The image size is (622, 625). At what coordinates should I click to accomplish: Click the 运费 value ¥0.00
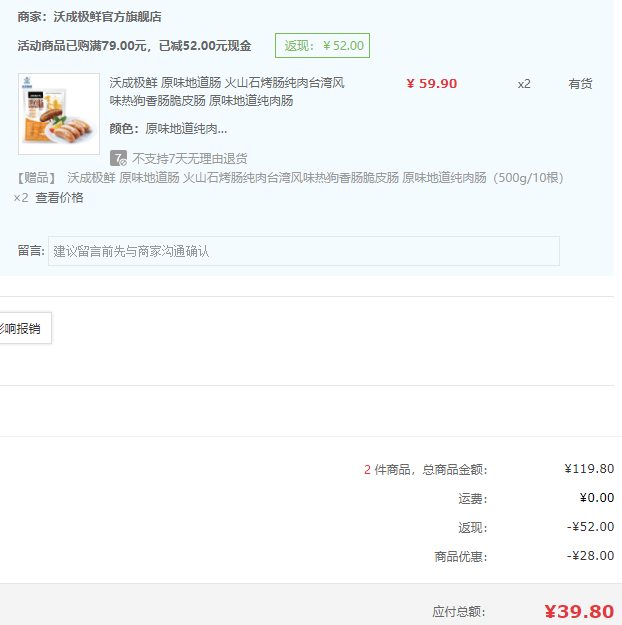pyautogui.click(x=596, y=498)
